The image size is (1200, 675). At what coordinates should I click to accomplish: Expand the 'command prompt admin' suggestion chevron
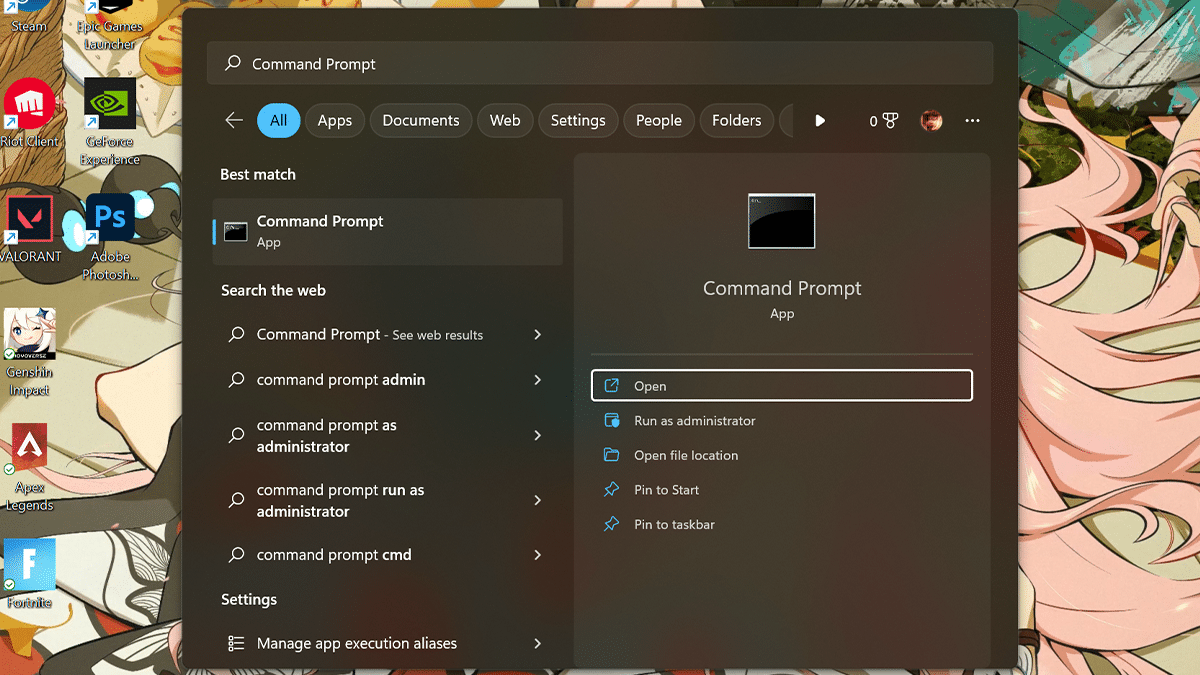(537, 380)
